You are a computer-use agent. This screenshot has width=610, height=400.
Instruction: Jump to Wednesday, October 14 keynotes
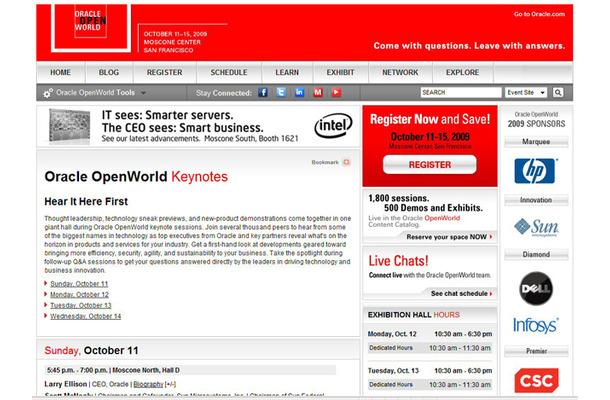86,316
